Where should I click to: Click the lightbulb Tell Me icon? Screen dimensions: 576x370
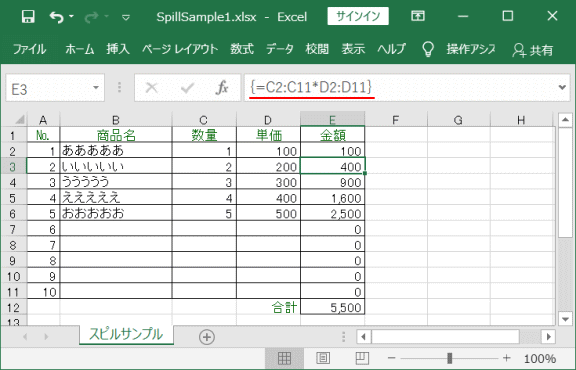[x=428, y=49]
